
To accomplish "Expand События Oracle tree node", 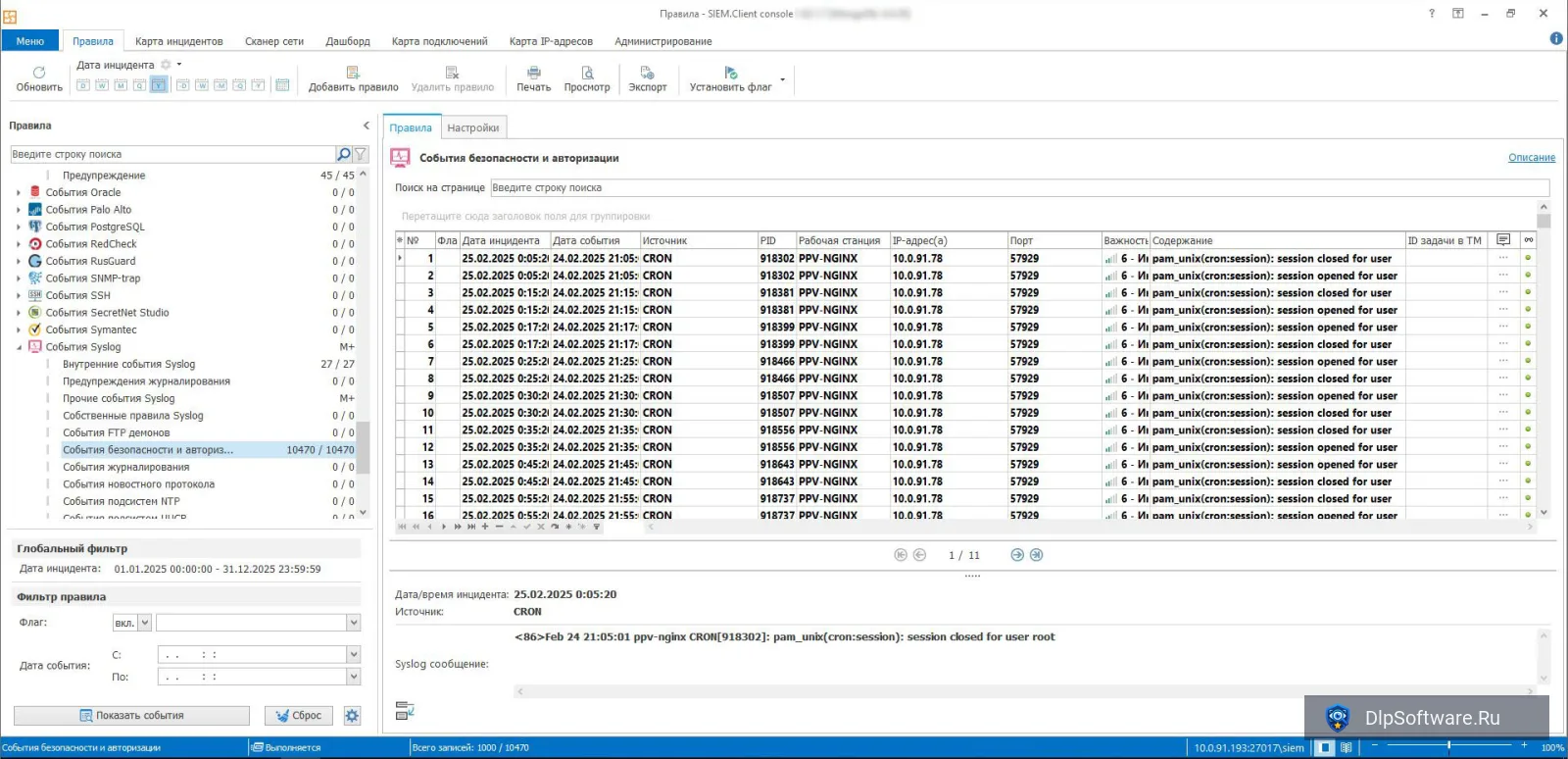I will coord(19,193).
